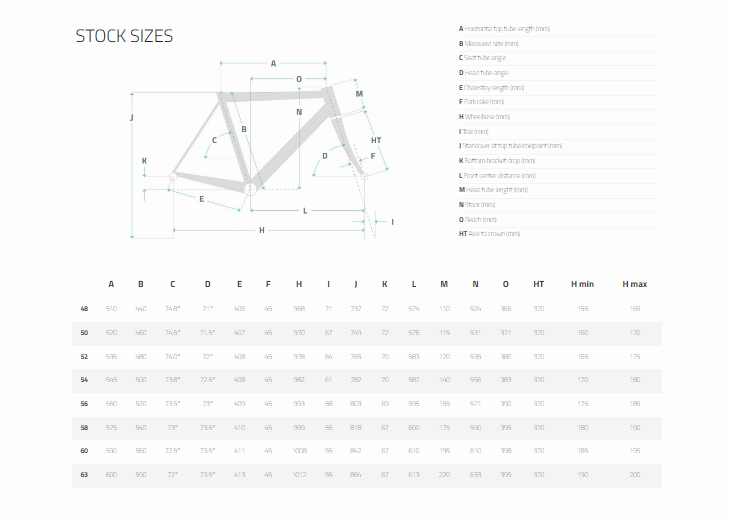Screen dimensions: 729x521
Task: Click the H min column header
Action: [583, 284]
